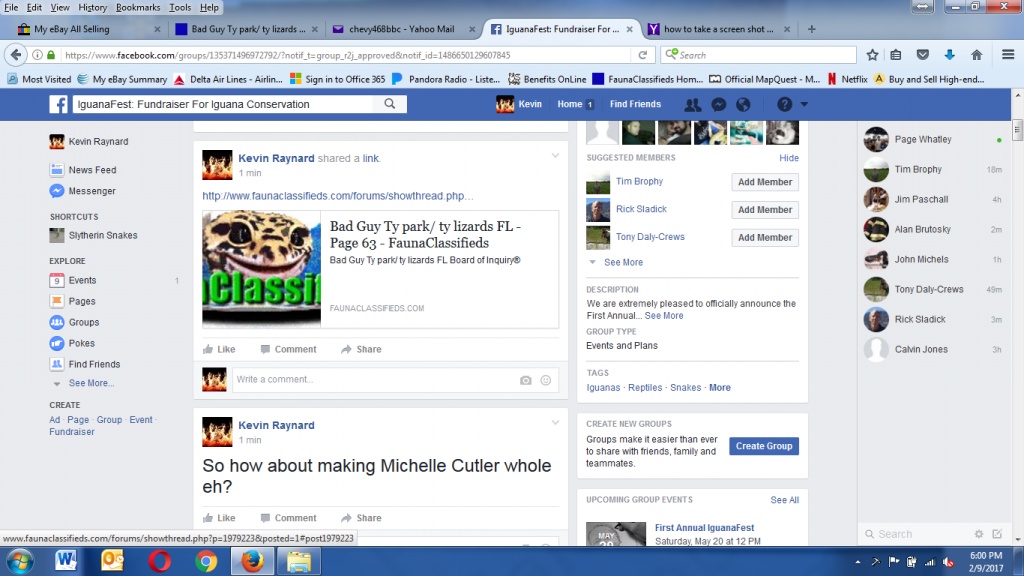Open Windows Start button
This screenshot has width=1024, height=576.
(20, 562)
